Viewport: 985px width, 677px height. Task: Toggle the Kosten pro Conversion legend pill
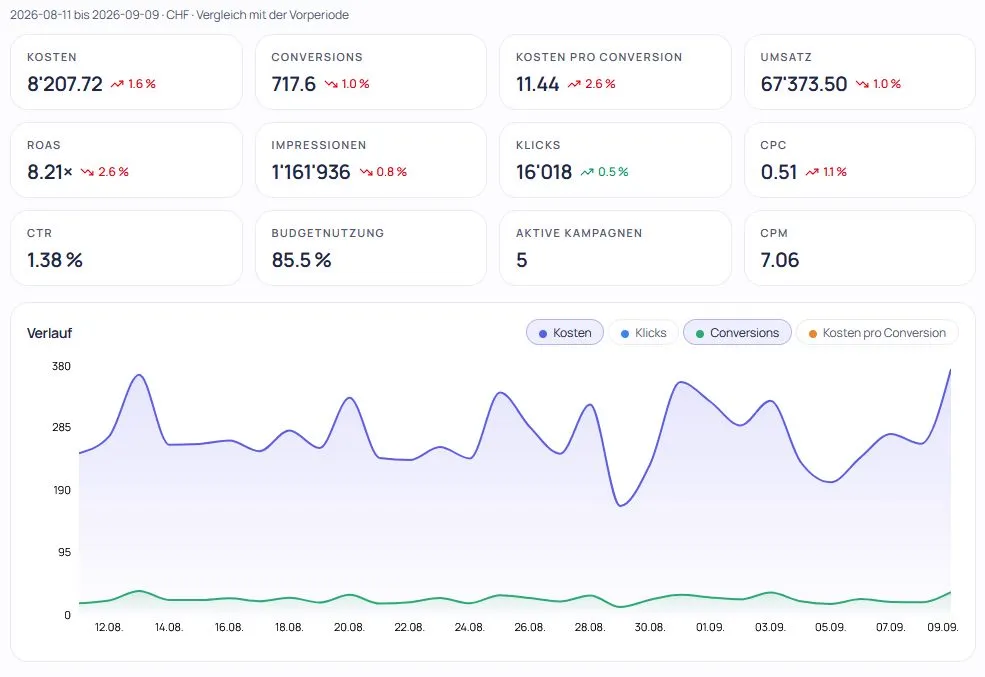[x=877, y=333]
